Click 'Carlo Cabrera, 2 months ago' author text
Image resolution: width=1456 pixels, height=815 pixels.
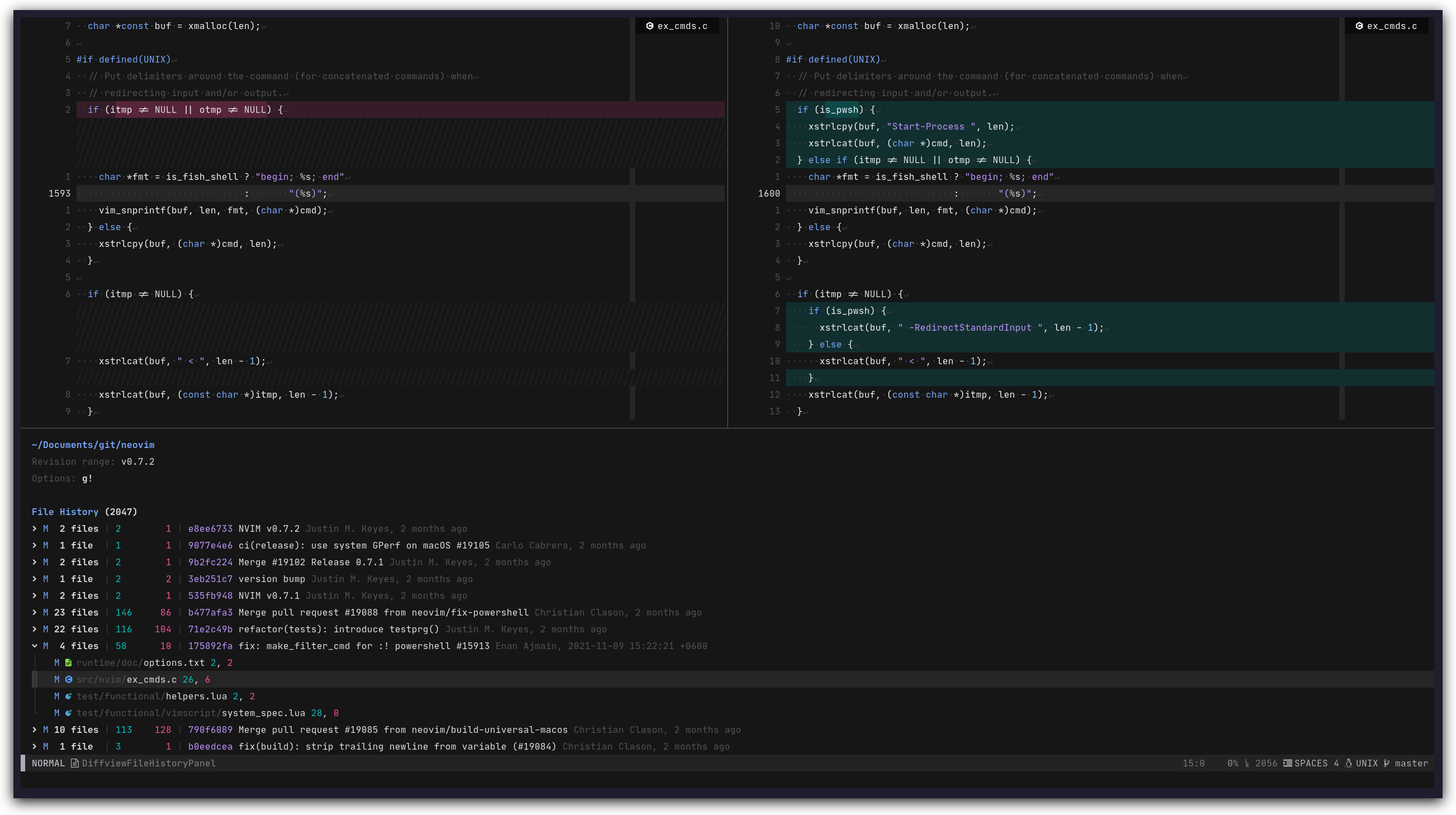click(x=570, y=545)
